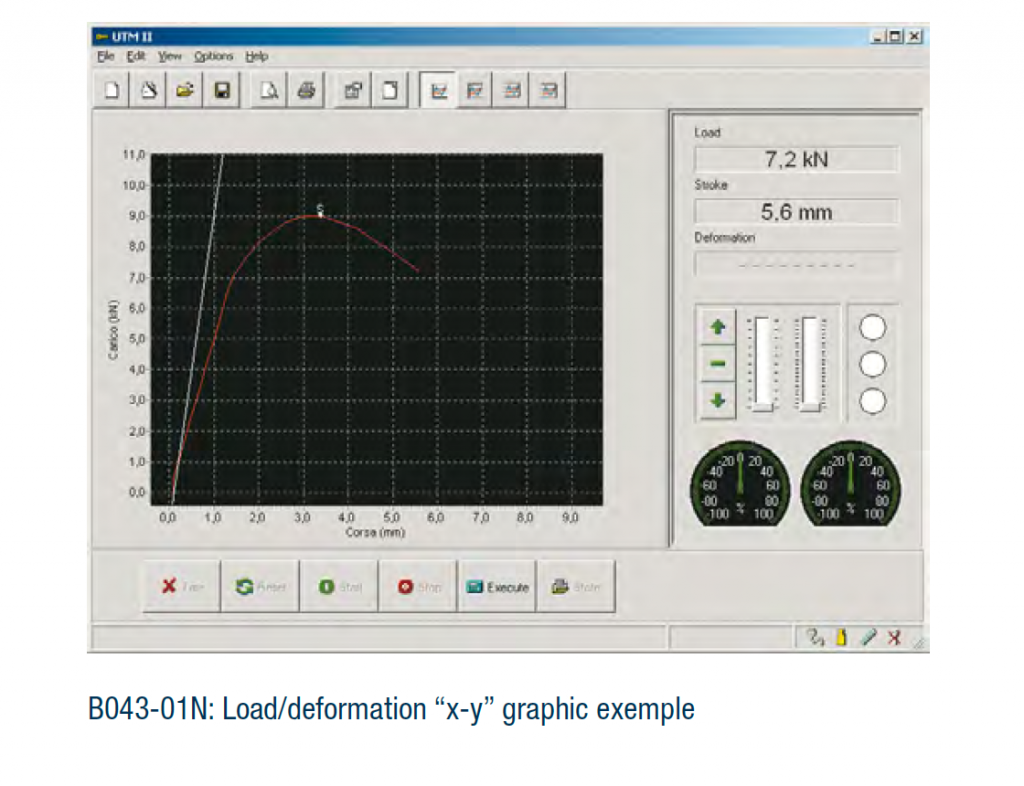
Task: Open Print Preview from the toolbar
Action: (x=269, y=91)
